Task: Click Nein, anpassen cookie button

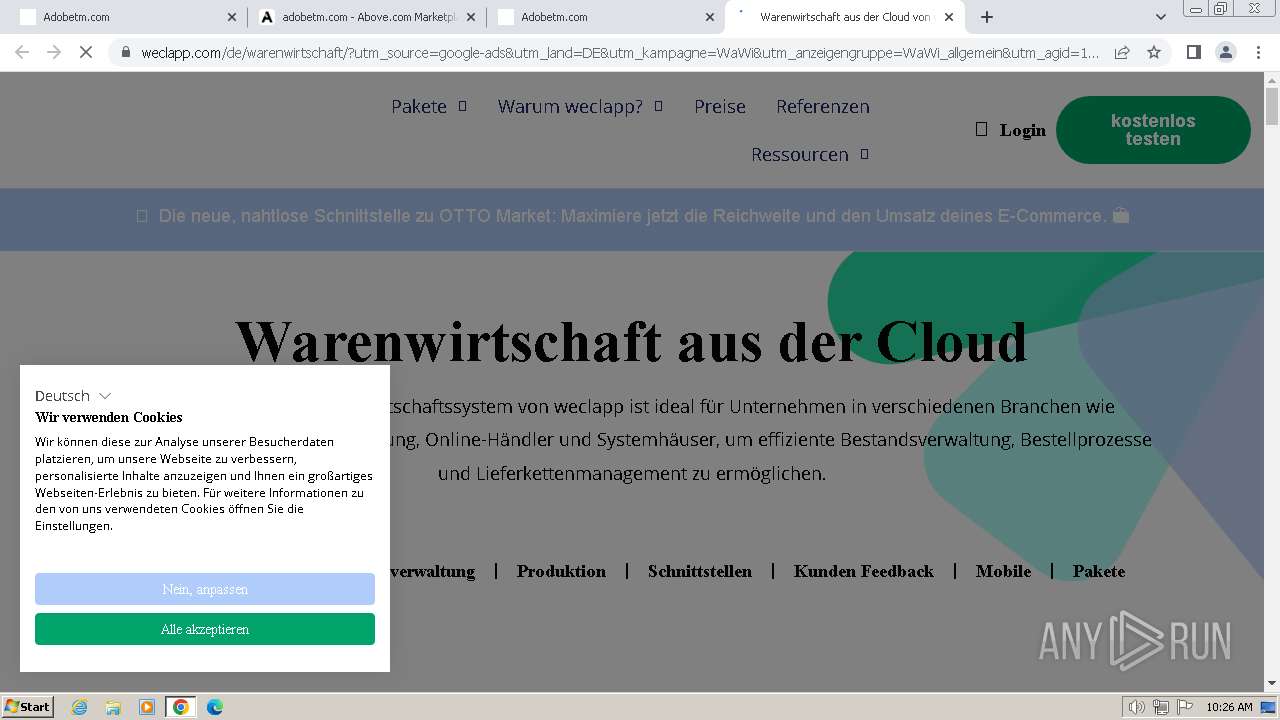Action: [205, 589]
